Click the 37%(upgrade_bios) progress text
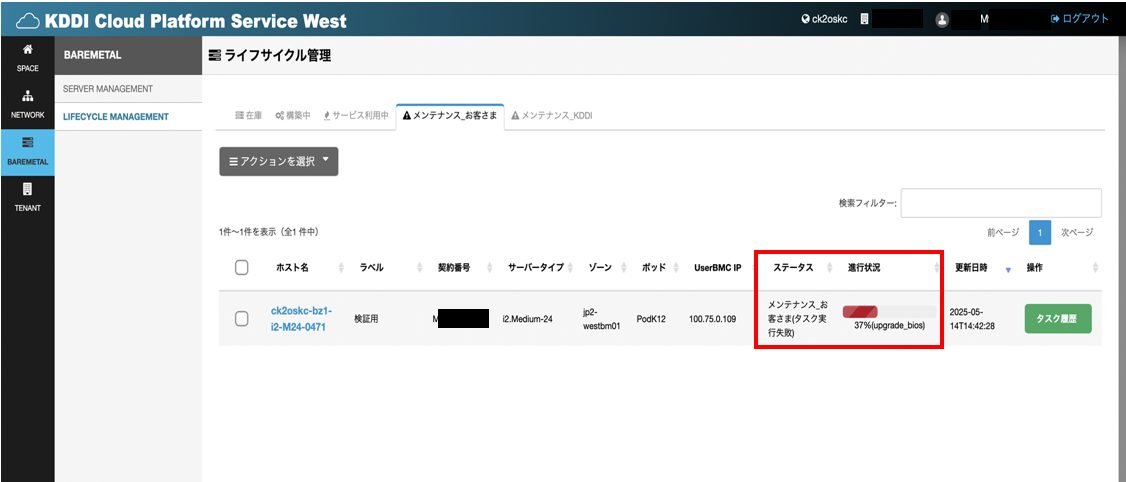 [x=889, y=326]
